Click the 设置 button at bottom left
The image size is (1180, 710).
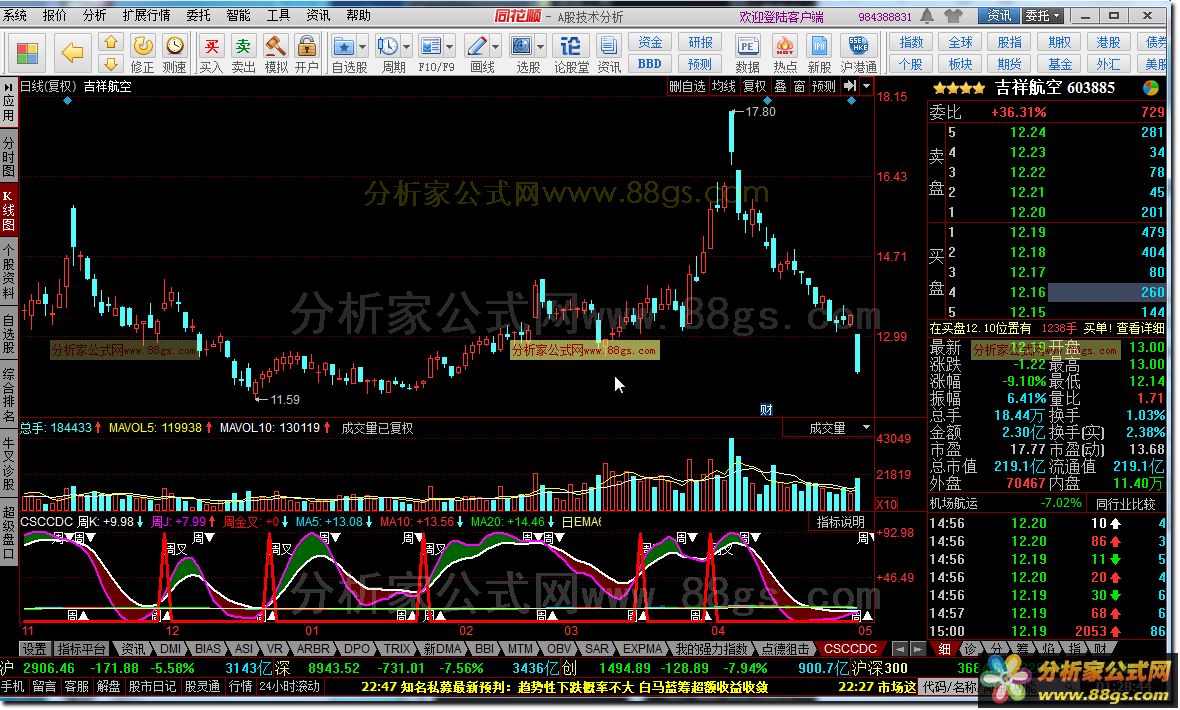pyautogui.click(x=34, y=648)
